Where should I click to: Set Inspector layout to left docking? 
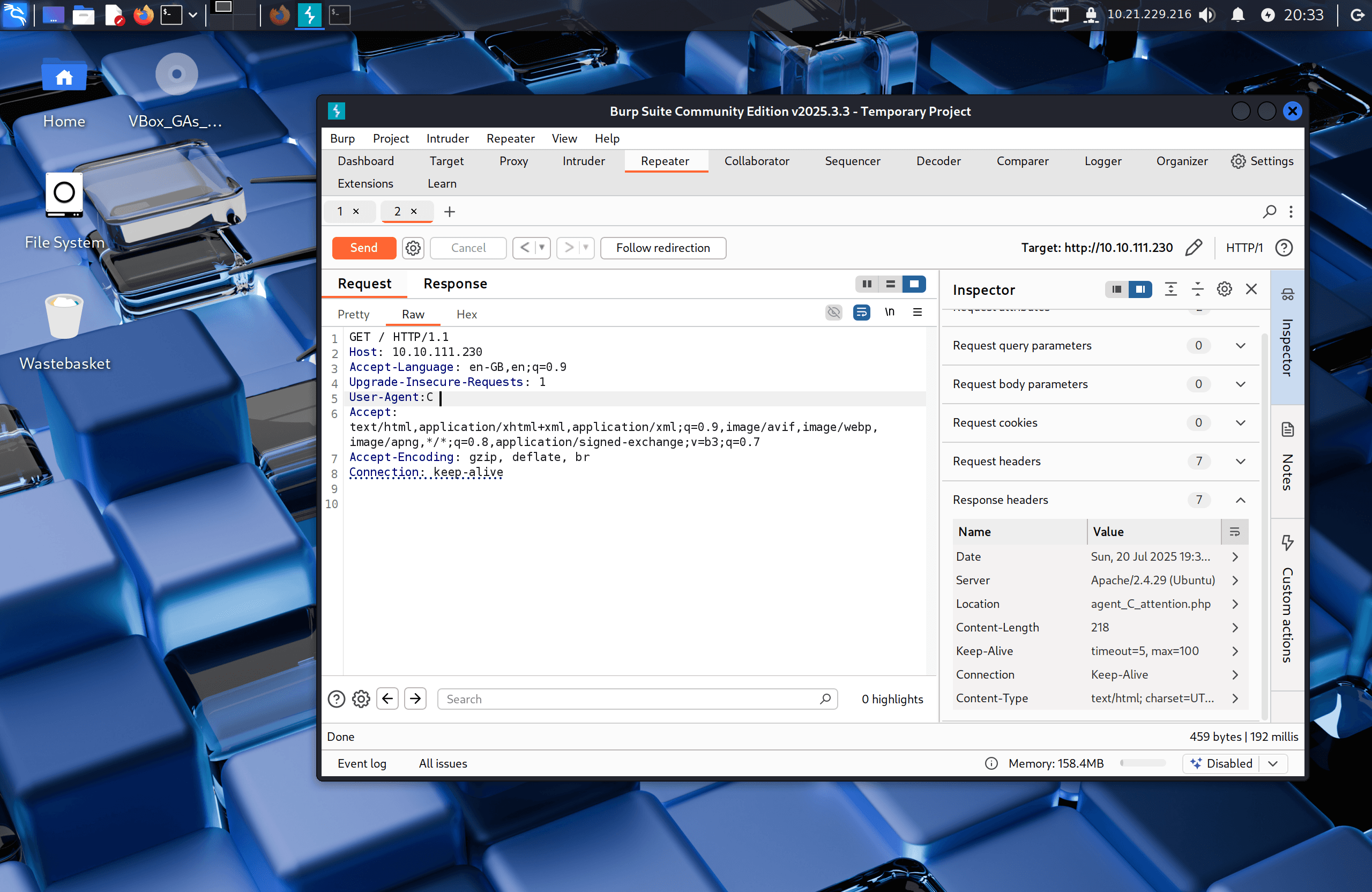(x=1116, y=289)
